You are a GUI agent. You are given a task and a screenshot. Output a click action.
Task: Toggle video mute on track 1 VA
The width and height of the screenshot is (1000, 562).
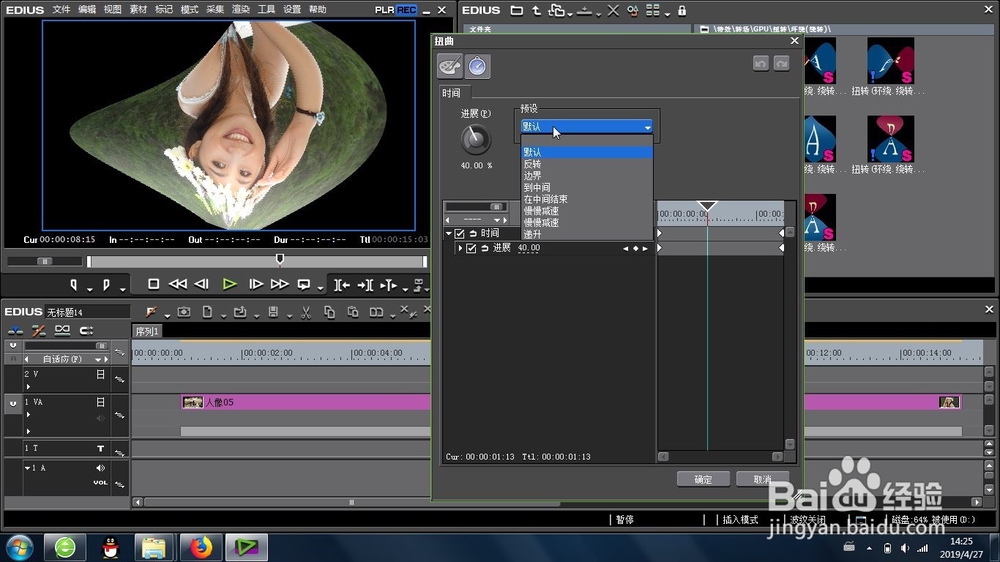pos(100,402)
